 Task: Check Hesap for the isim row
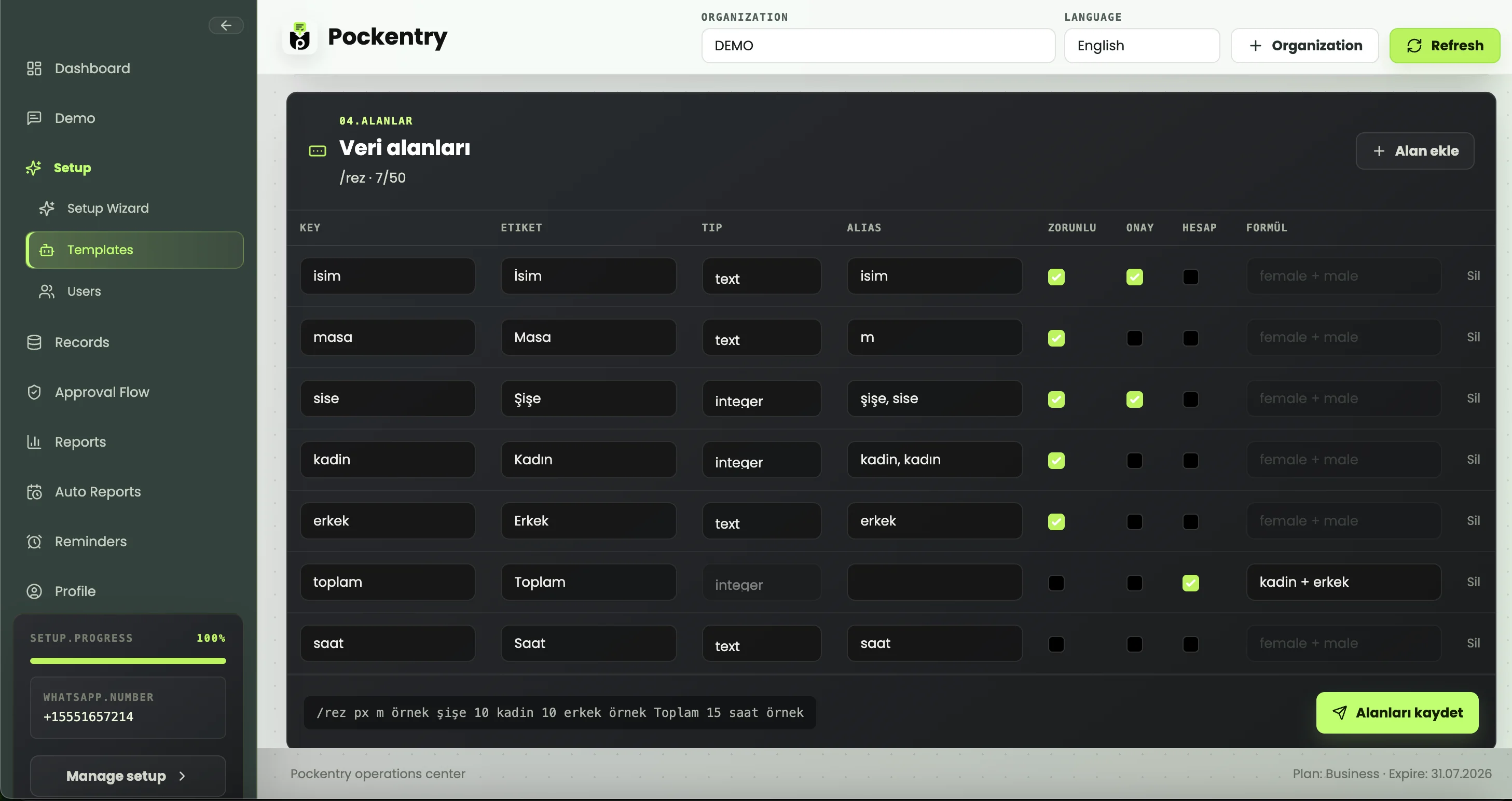pos(1190,277)
